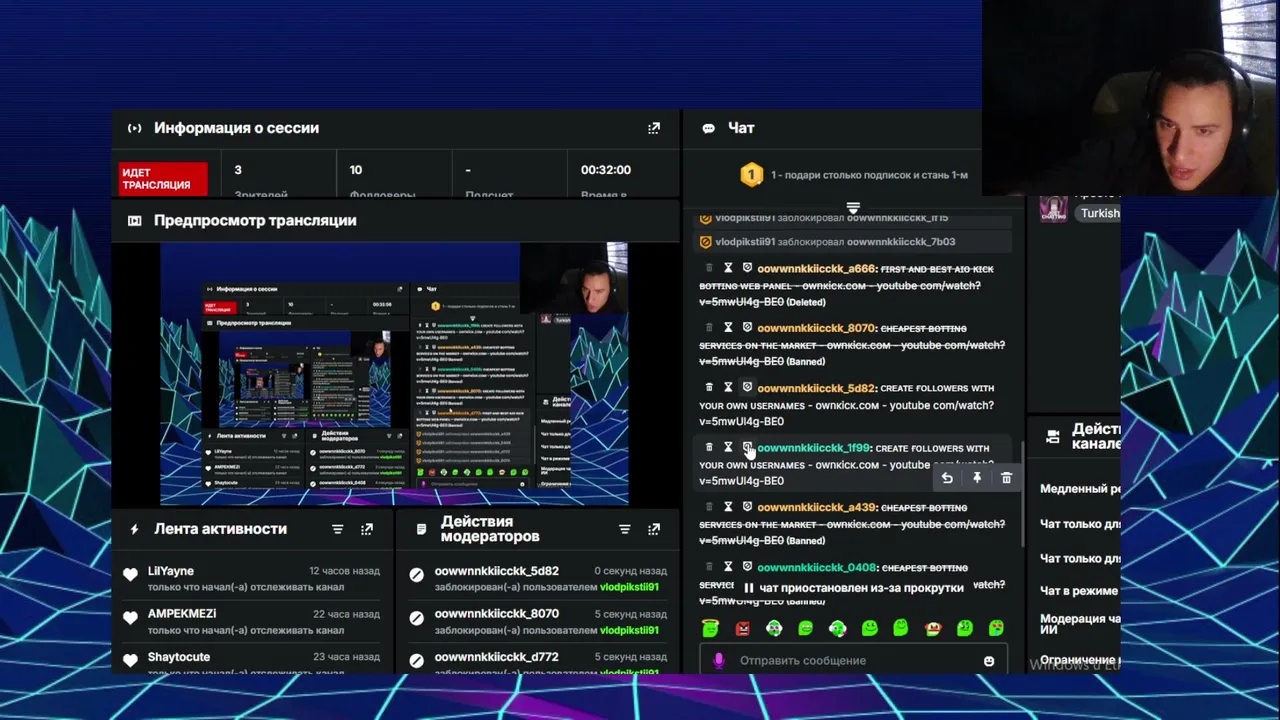Timeout oowwnnkkiicckk_1f99 using hourglass icon
The width and height of the screenshot is (1280, 720).
pyautogui.click(x=728, y=448)
